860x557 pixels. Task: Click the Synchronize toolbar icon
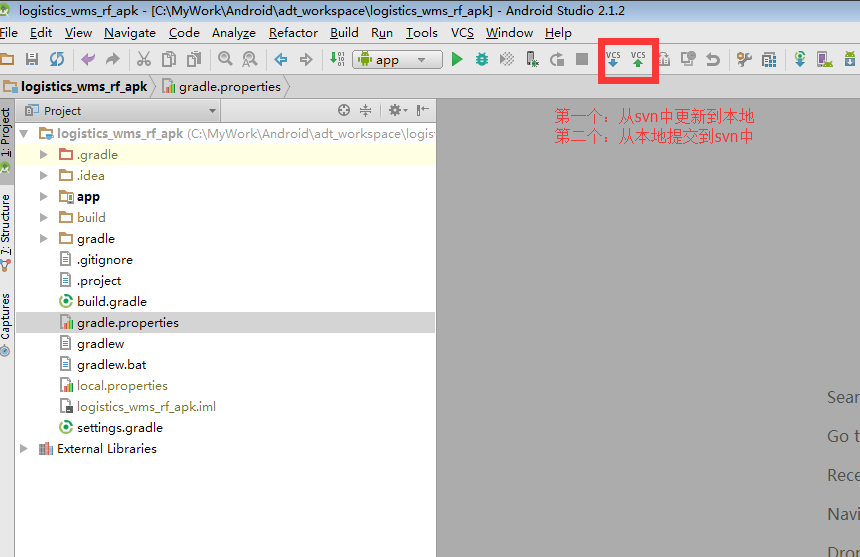point(57,59)
